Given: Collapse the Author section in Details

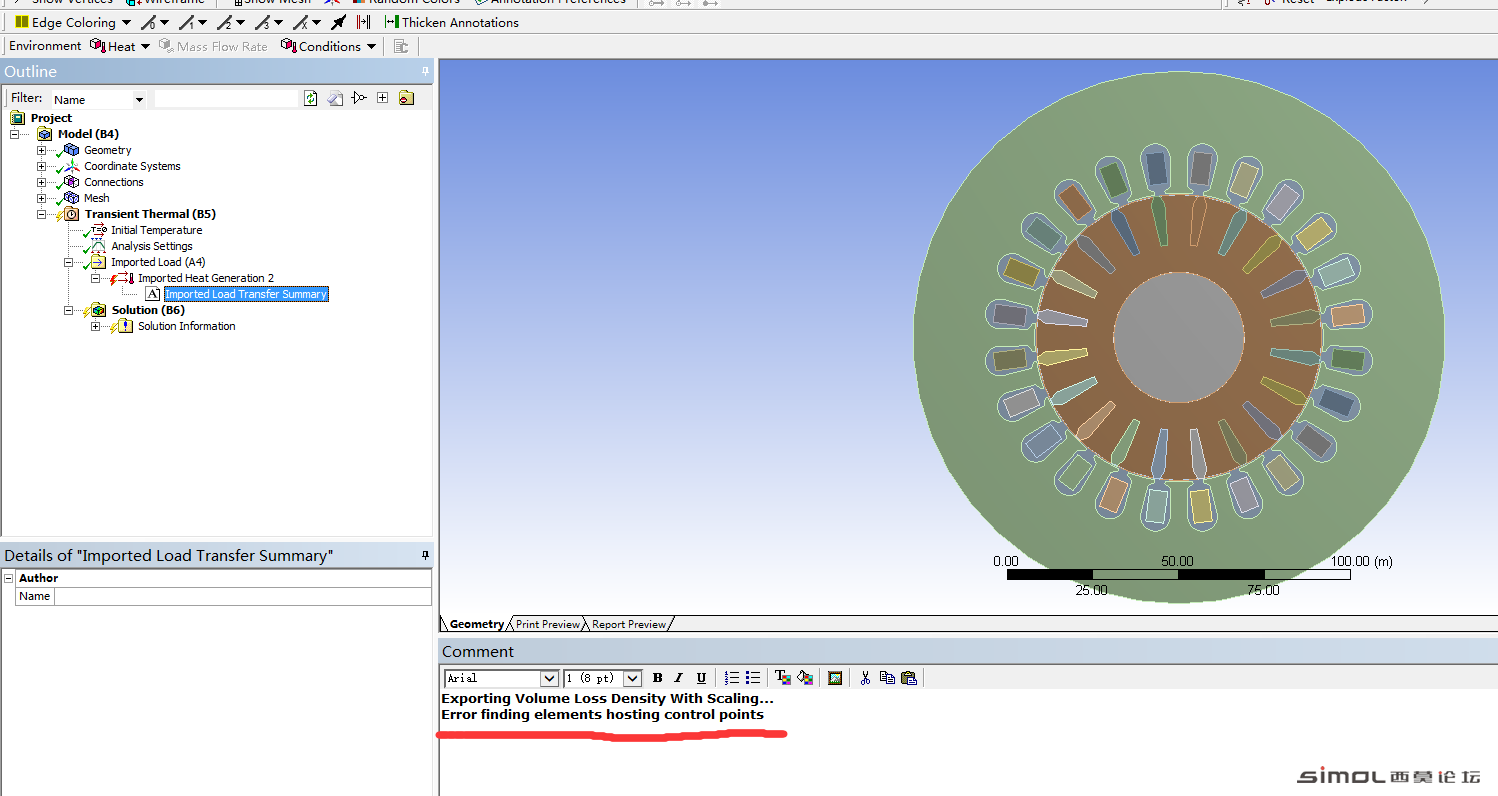Looking at the screenshot, I should (9, 578).
